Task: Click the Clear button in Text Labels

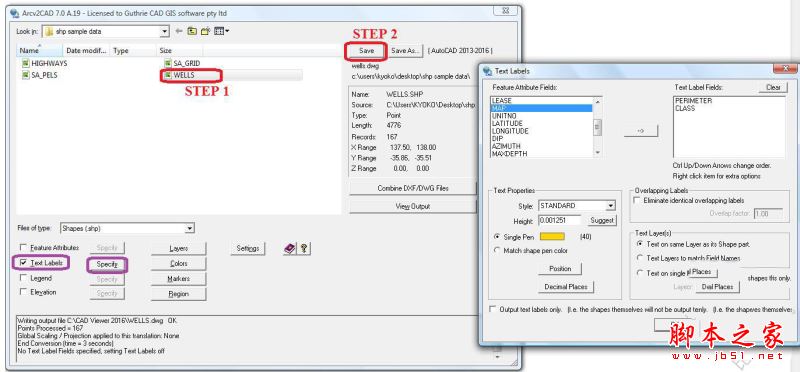Action: click(773, 87)
